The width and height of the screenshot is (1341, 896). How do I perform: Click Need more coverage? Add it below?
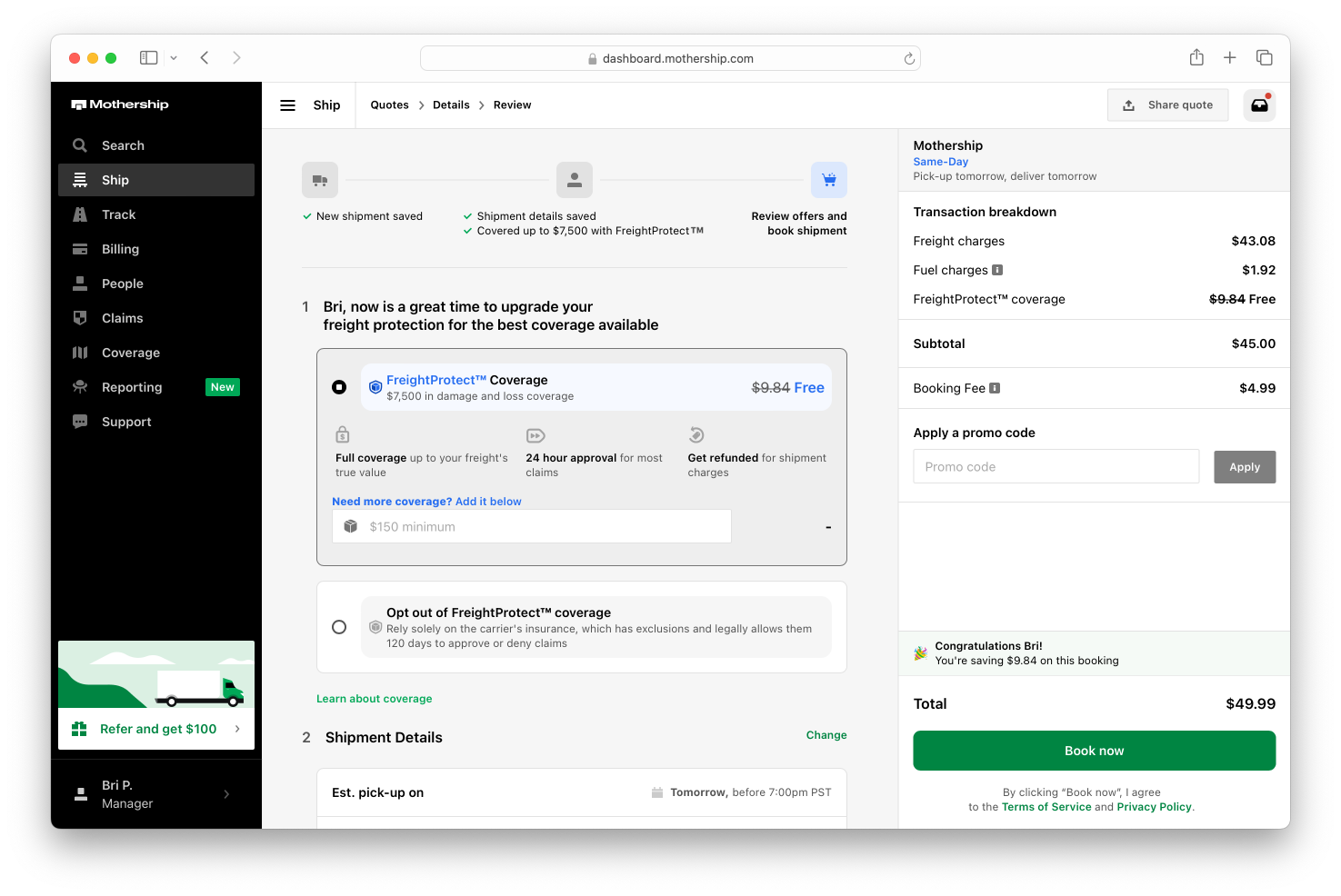426,502
